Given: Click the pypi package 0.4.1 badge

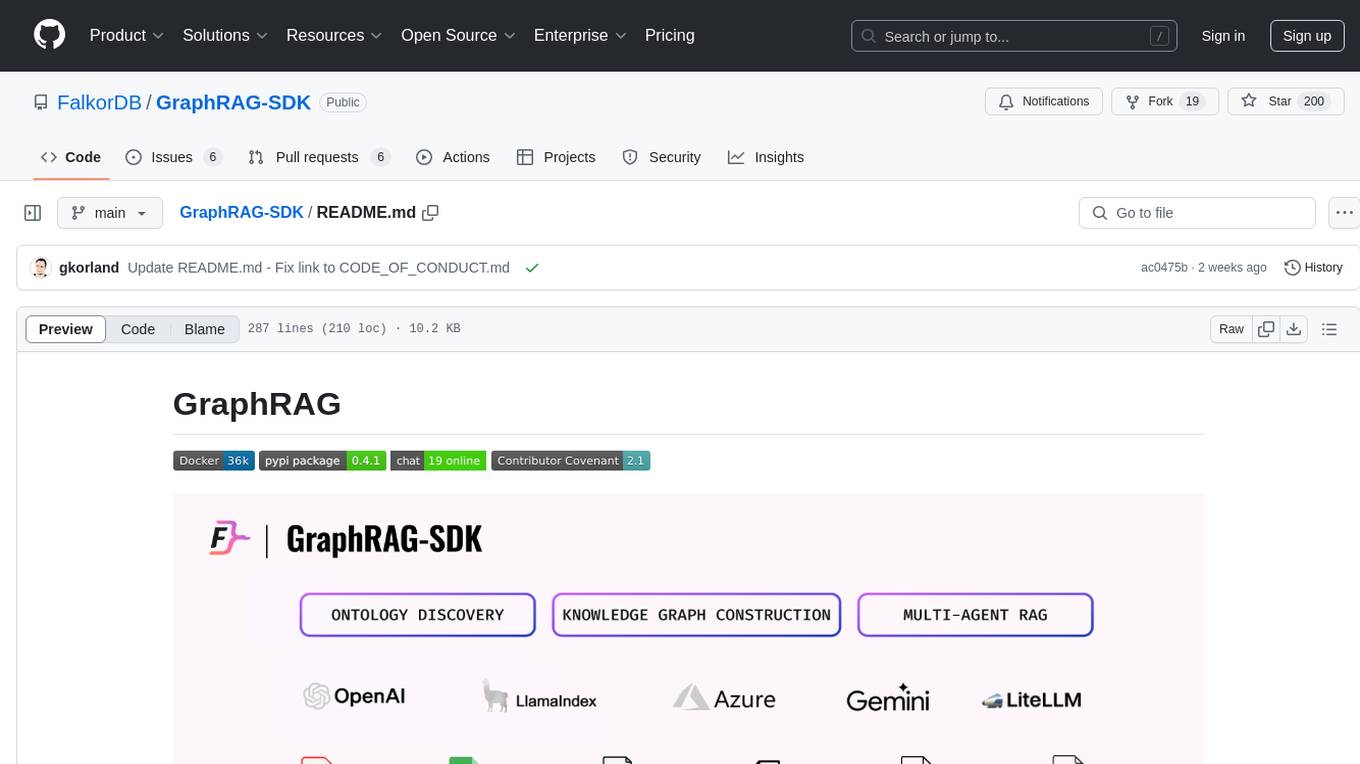Looking at the screenshot, I should (x=322, y=461).
